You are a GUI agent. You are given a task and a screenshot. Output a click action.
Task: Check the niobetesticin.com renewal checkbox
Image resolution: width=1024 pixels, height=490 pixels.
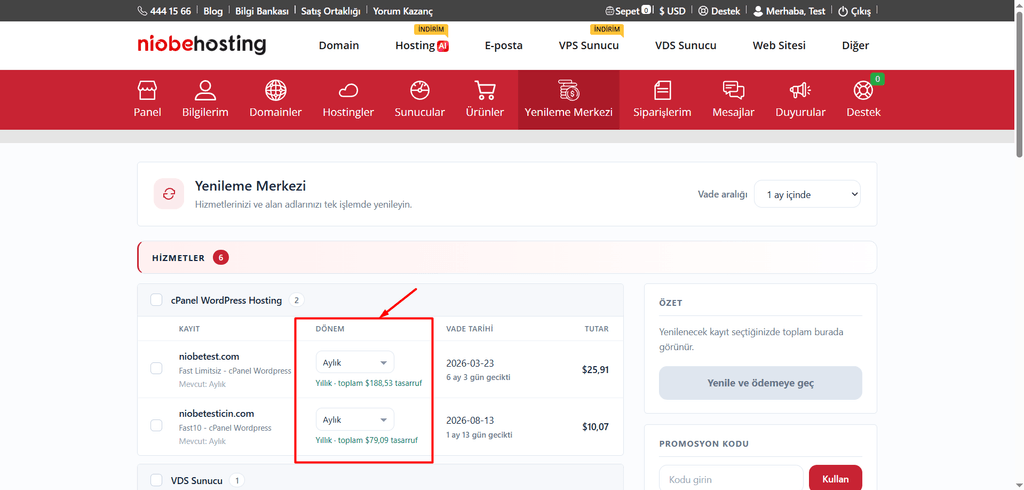[156, 425]
